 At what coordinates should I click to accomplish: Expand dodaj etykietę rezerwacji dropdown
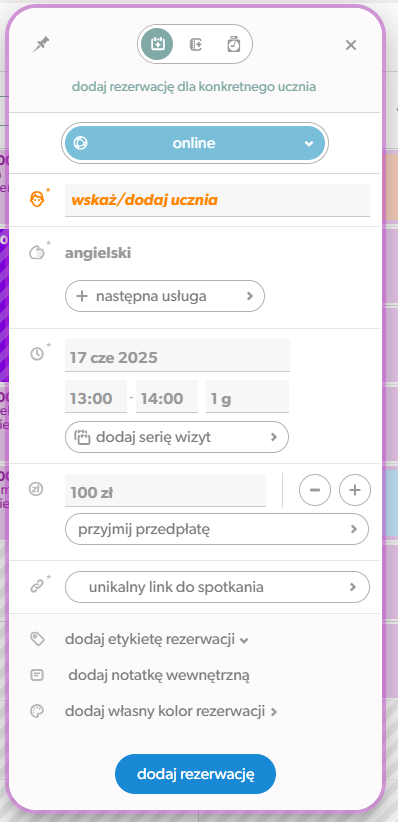156,640
